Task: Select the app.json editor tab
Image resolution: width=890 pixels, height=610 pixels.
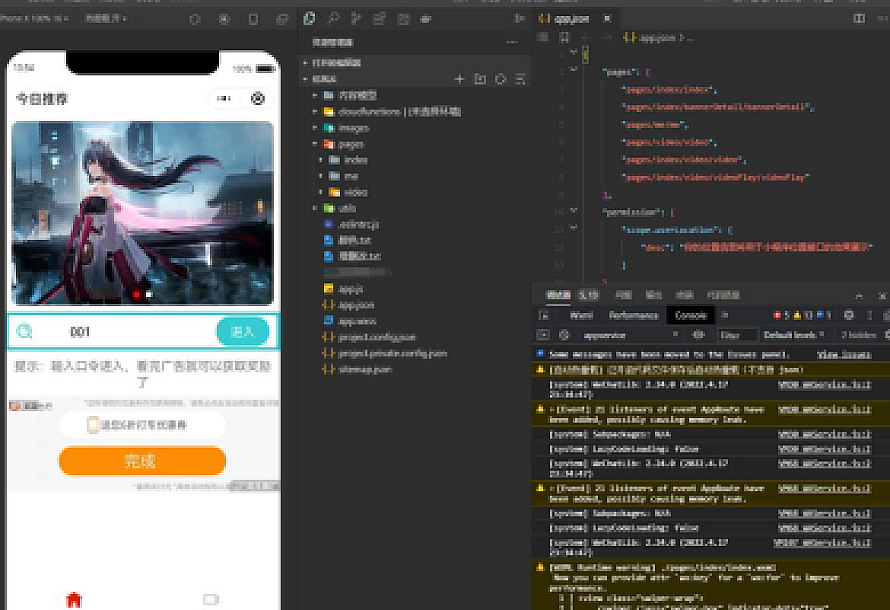Action: point(570,18)
